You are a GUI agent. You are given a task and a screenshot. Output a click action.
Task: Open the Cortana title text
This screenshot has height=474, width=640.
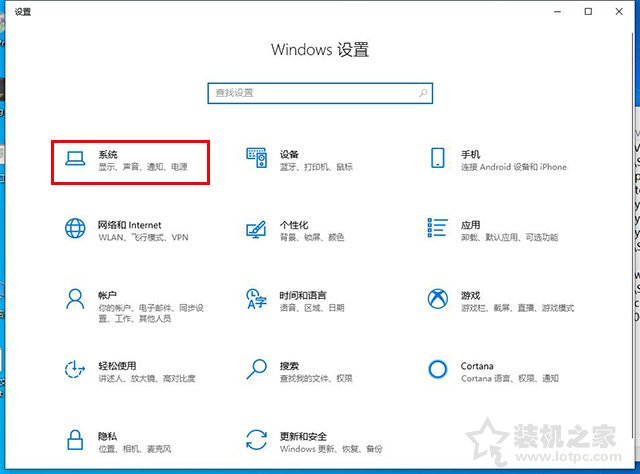pos(477,366)
